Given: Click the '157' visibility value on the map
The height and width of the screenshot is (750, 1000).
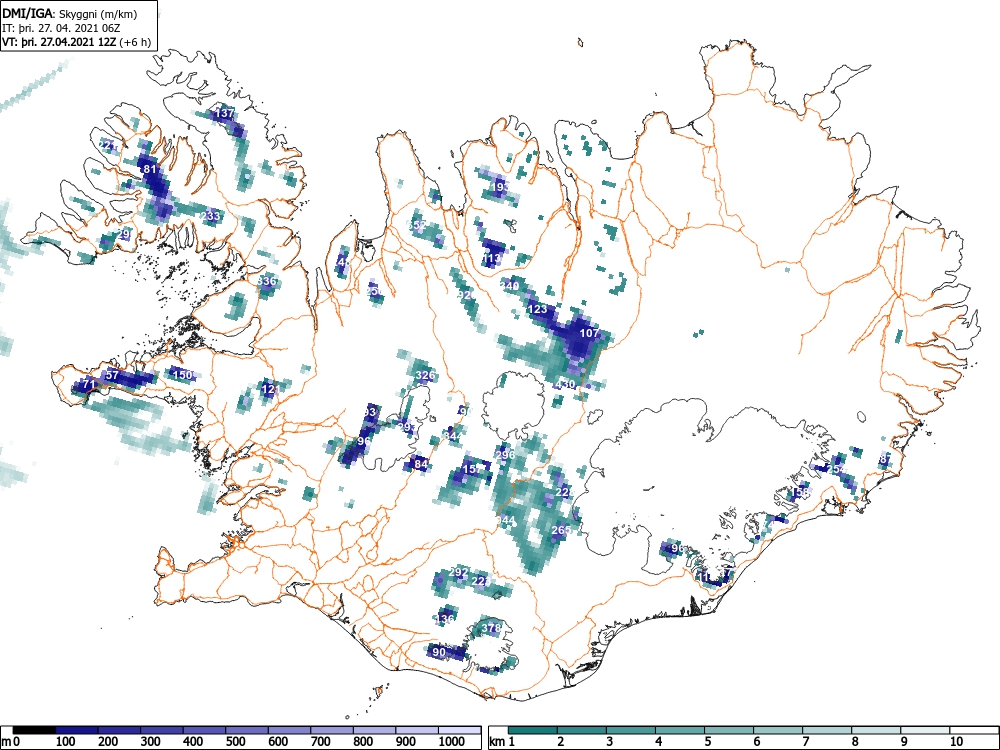Looking at the screenshot, I should pos(473,469).
